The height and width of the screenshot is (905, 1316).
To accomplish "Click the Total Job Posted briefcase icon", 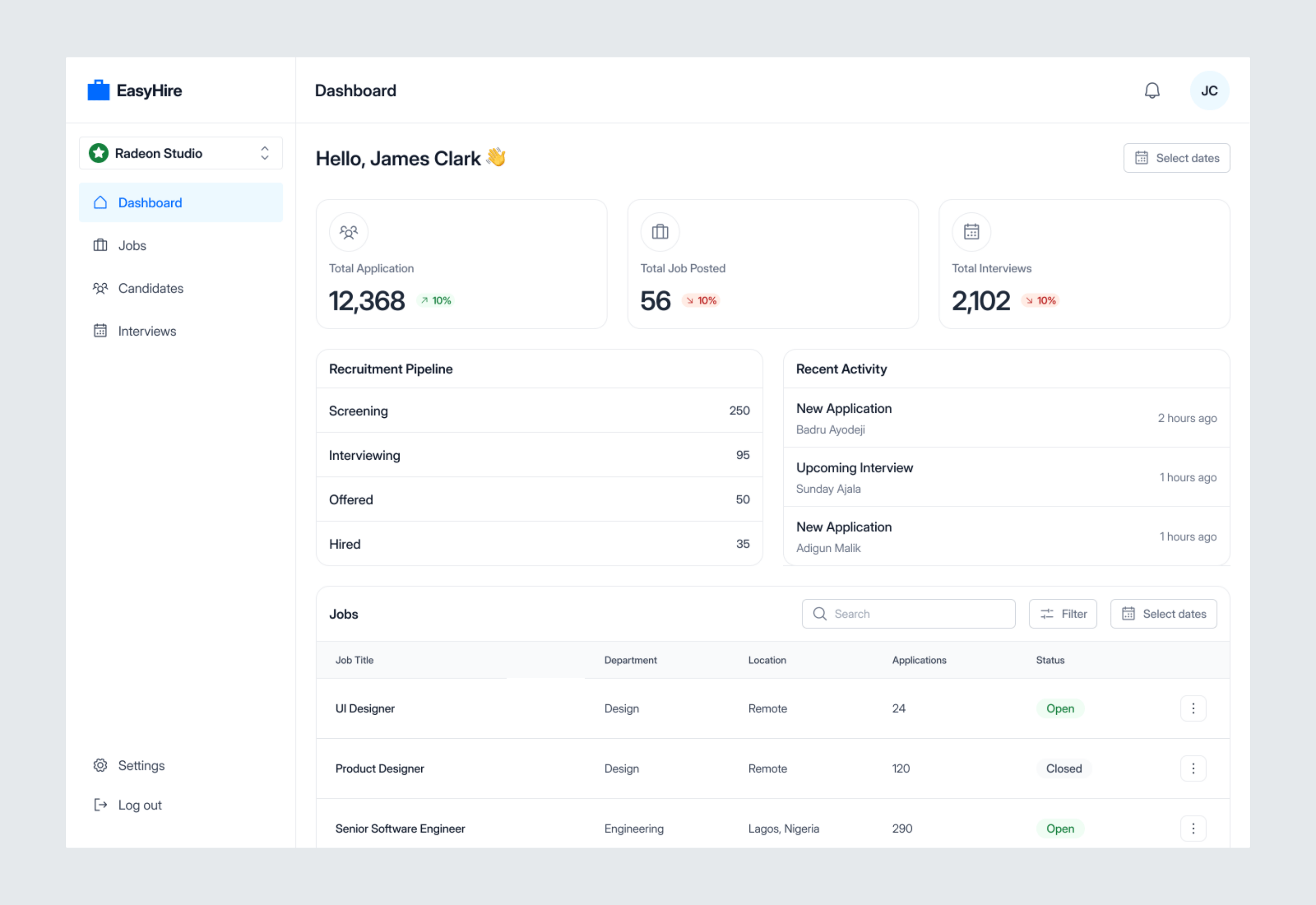I will pos(660,232).
